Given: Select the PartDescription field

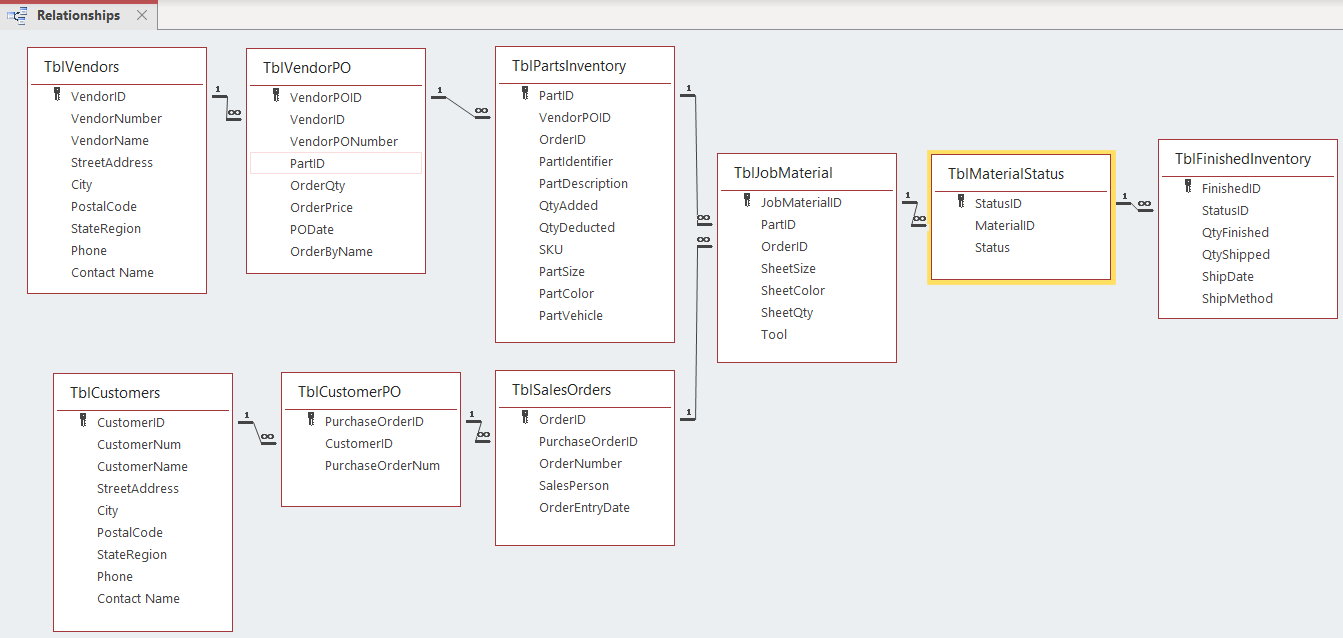Looking at the screenshot, I should pos(583,183).
